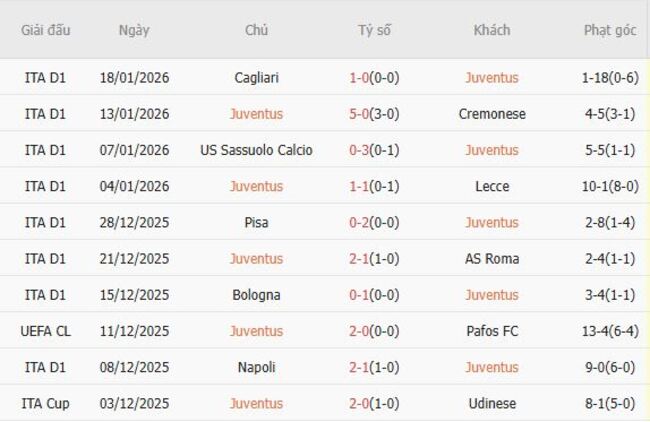Select the UEFA CL league cell
The width and height of the screenshot is (650, 422).
point(45,331)
